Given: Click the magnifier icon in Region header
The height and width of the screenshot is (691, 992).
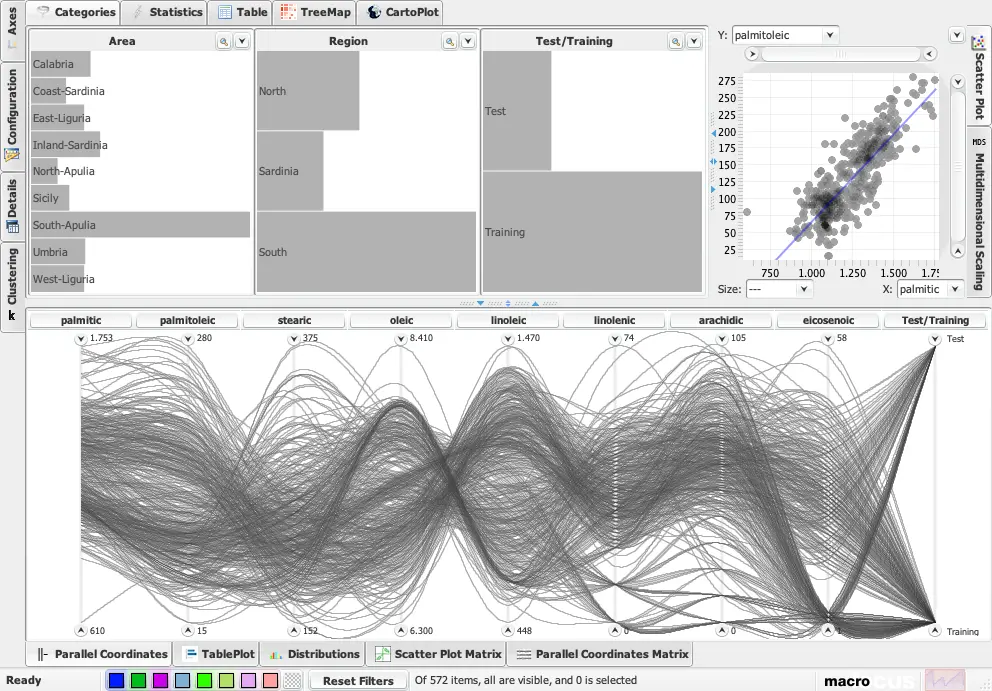Looking at the screenshot, I should (x=450, y=41).
